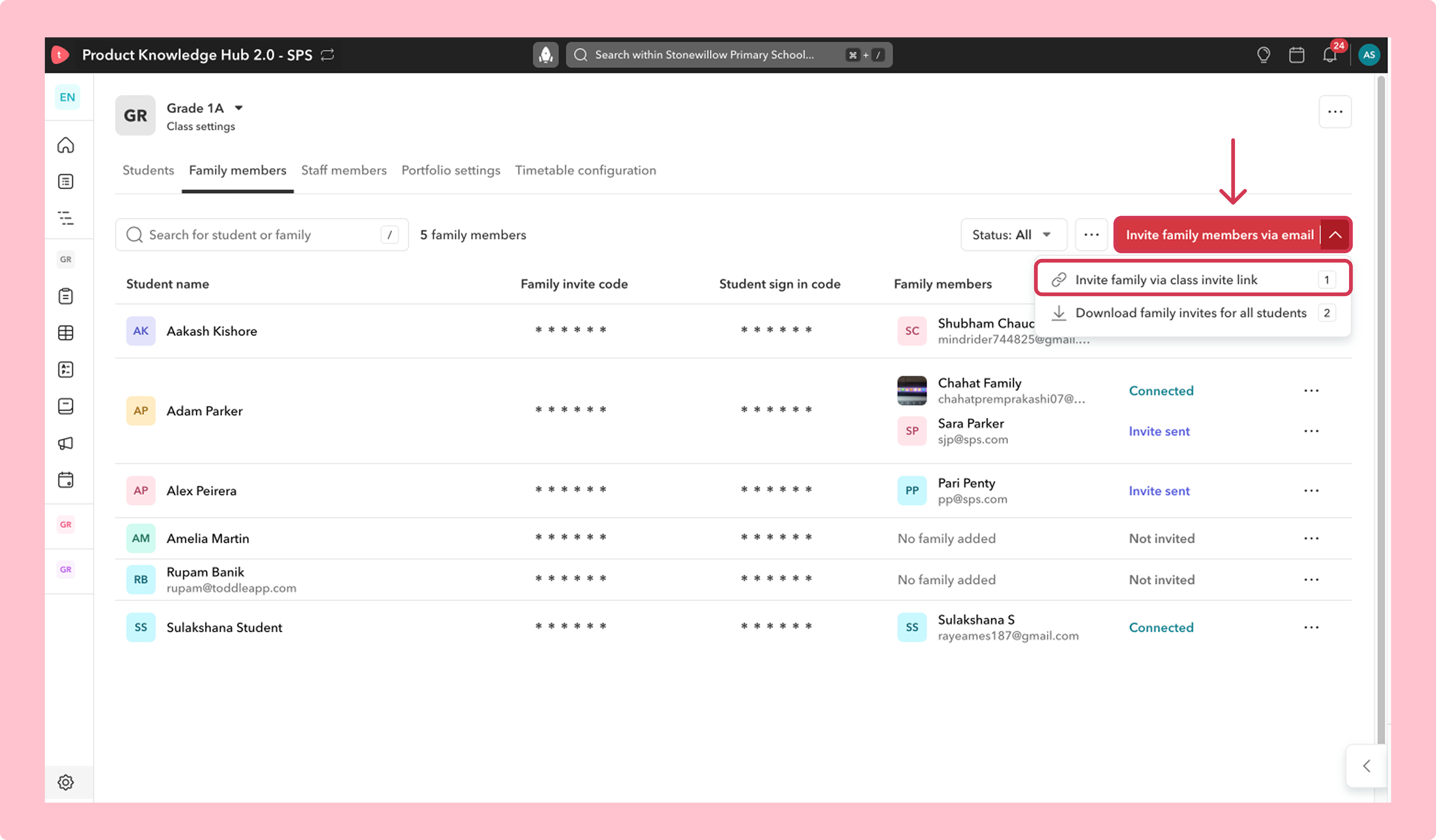Open the sidebar calendar icon
The height and width of the screenshot is (840, 1436).
[65, 480]
